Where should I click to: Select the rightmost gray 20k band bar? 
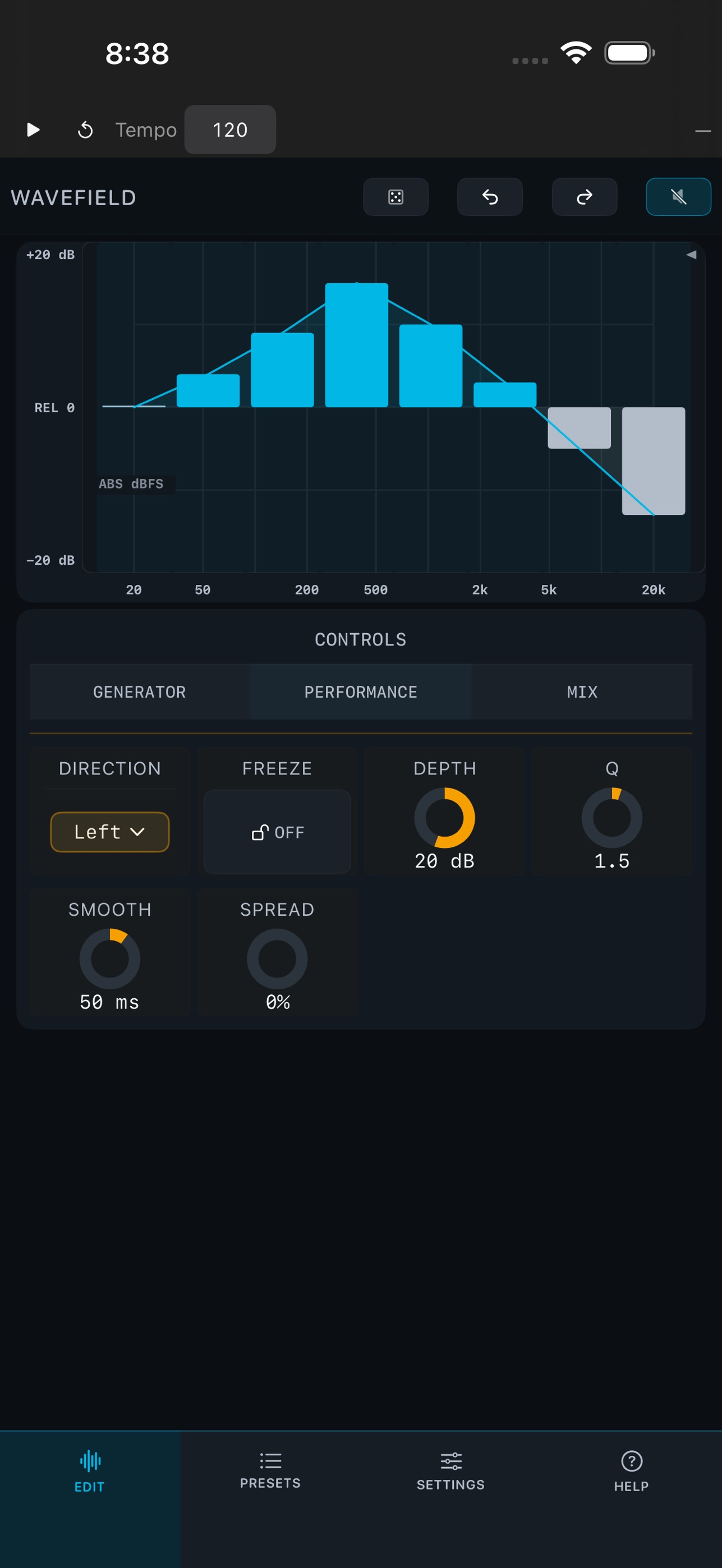[653, 461]
